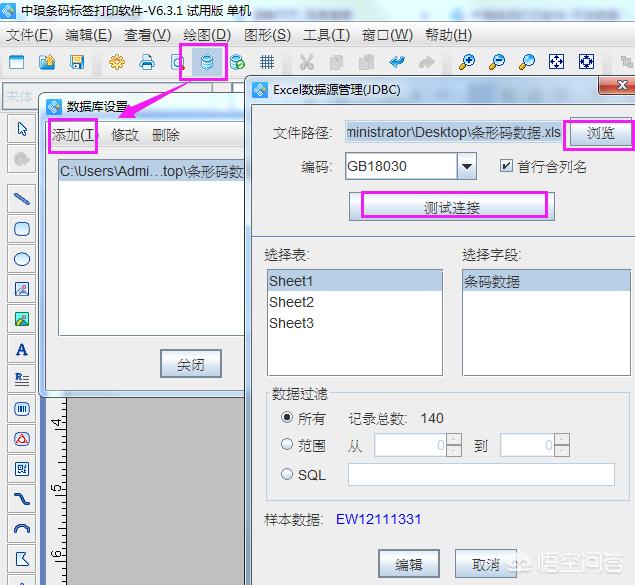Image resolution: width=635 pixels, height=585 pixels.
Task: Select the C:\Users\Admi... database entry
Action: pos(152,171)
